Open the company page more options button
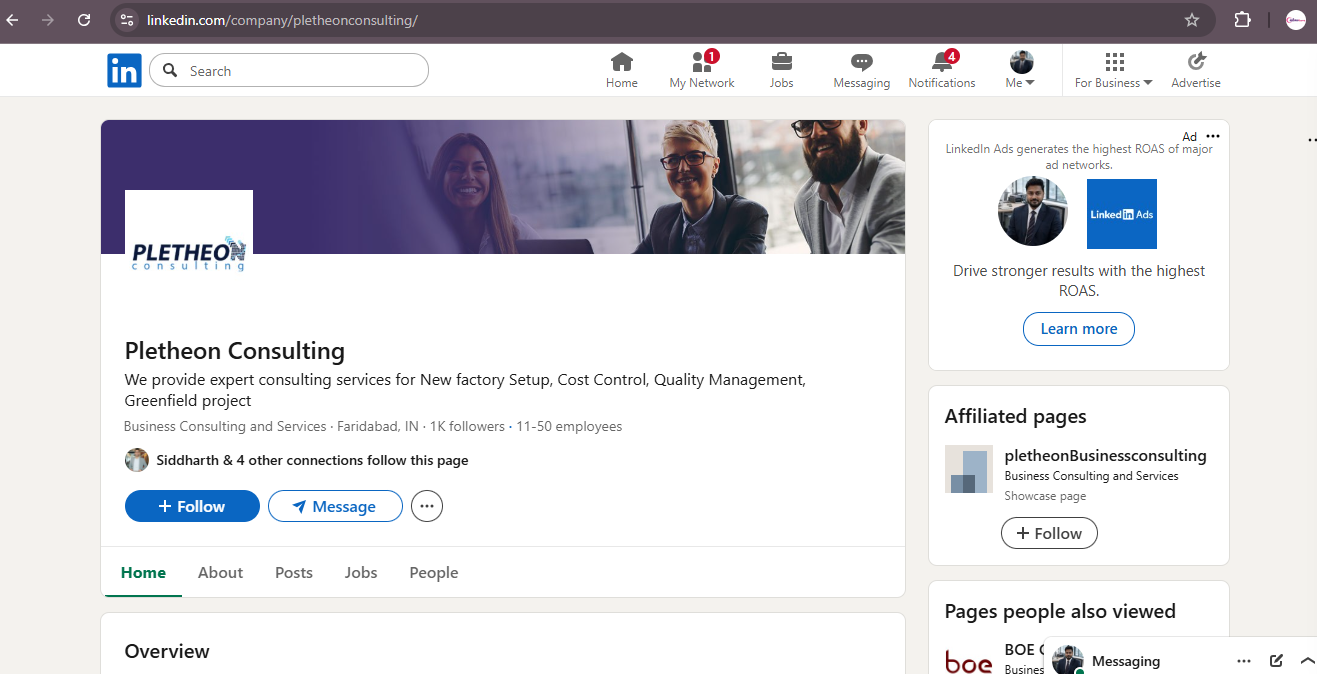 427,506
